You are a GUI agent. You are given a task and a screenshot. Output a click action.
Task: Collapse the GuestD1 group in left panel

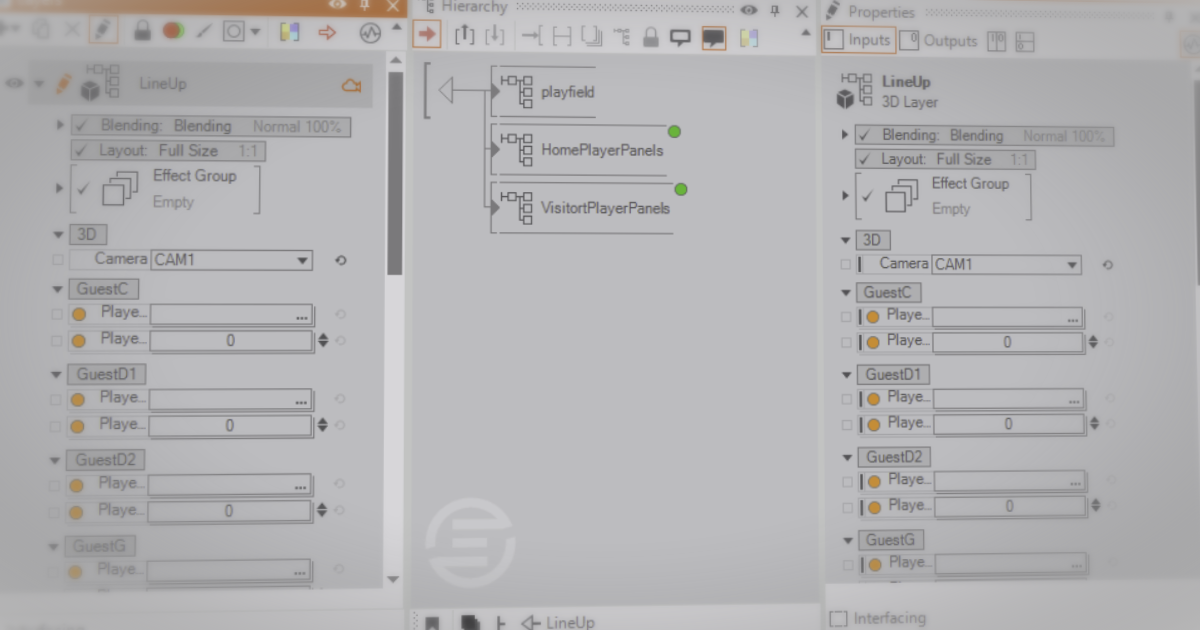[x=57, y=375]
